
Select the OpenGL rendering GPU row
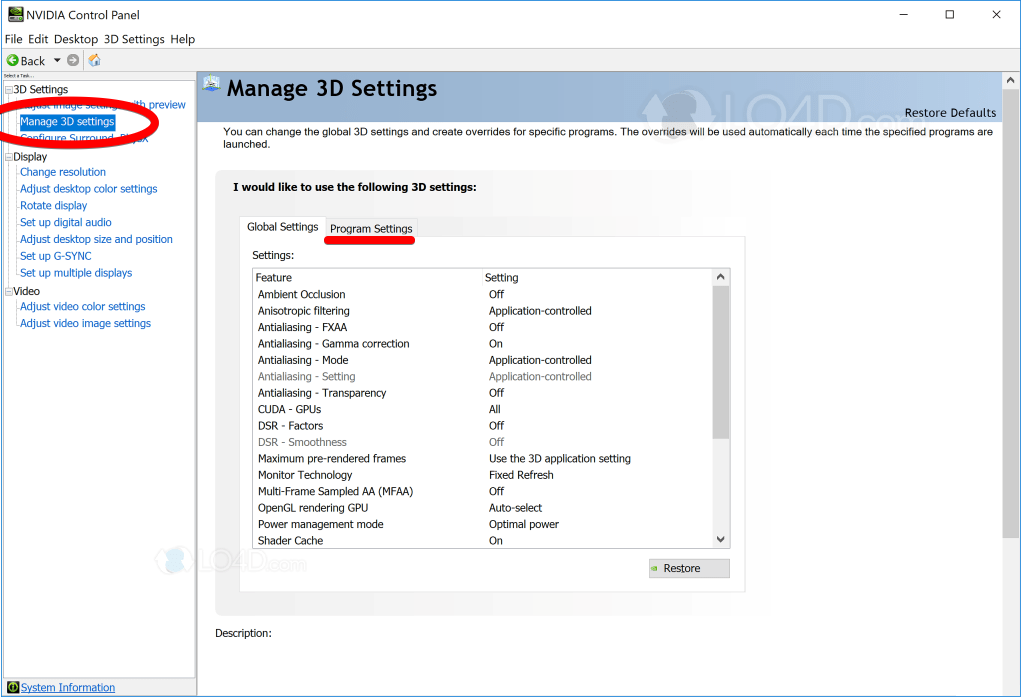pyautogui.click(x=483, y=508)
